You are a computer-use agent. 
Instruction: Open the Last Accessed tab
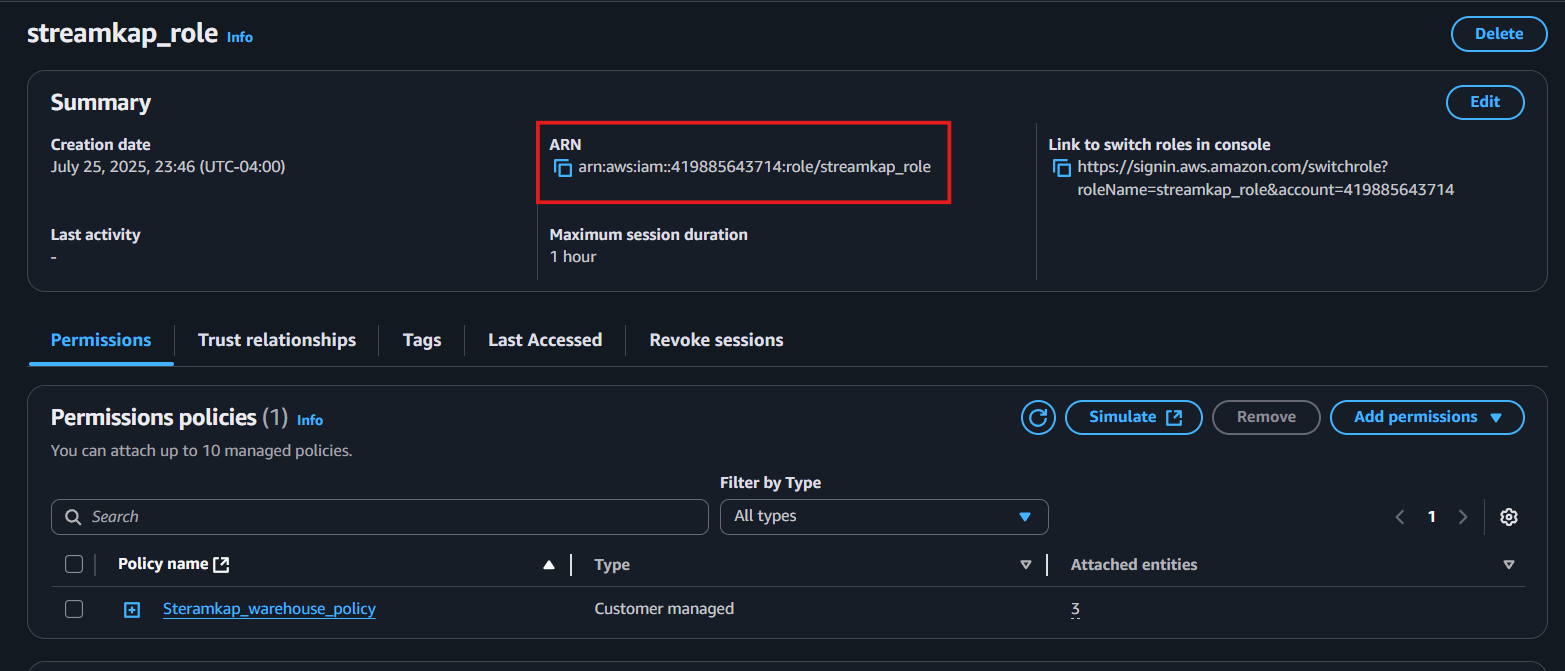coord(545,340)
